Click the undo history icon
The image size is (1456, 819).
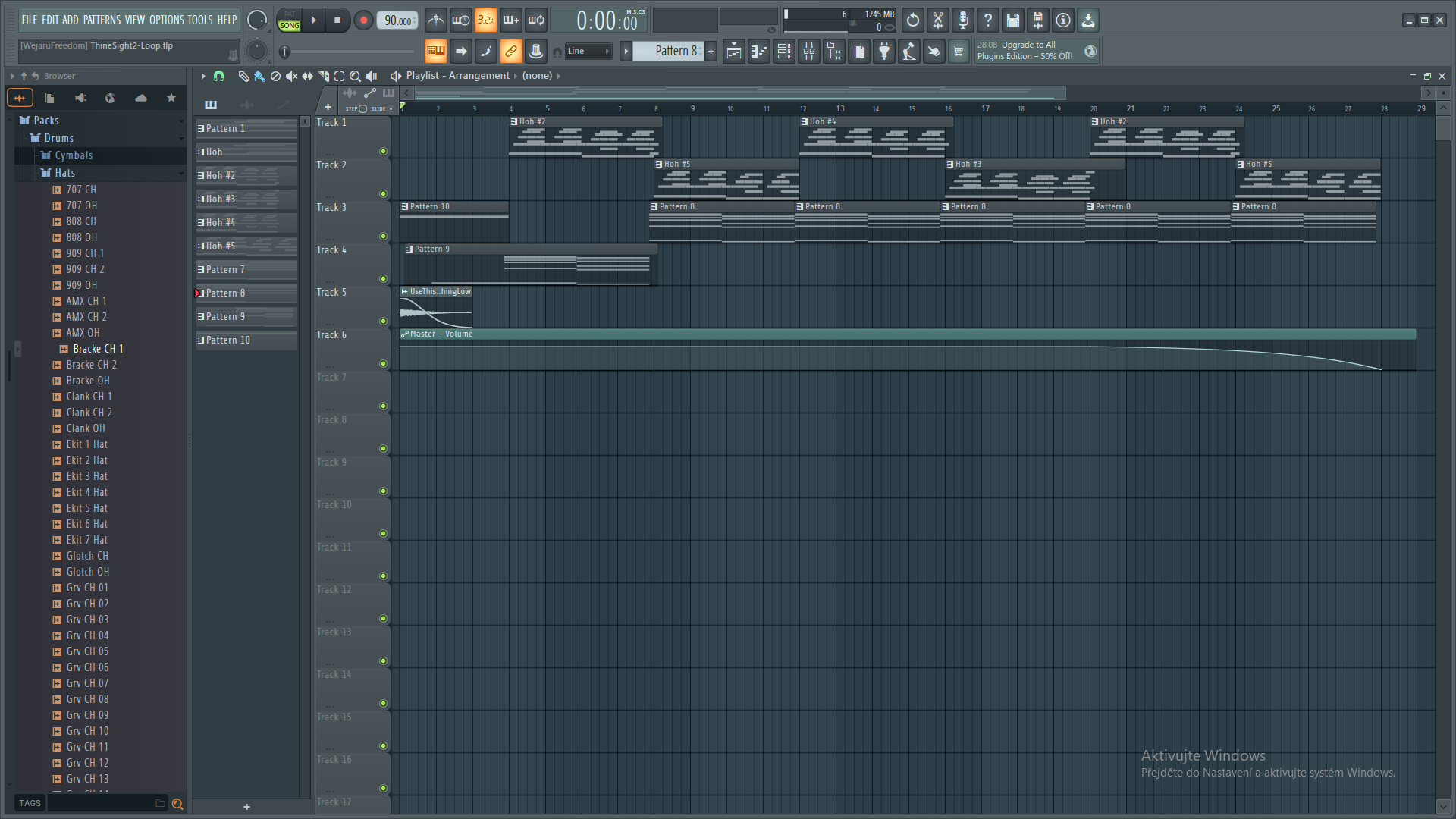[913, 20]
